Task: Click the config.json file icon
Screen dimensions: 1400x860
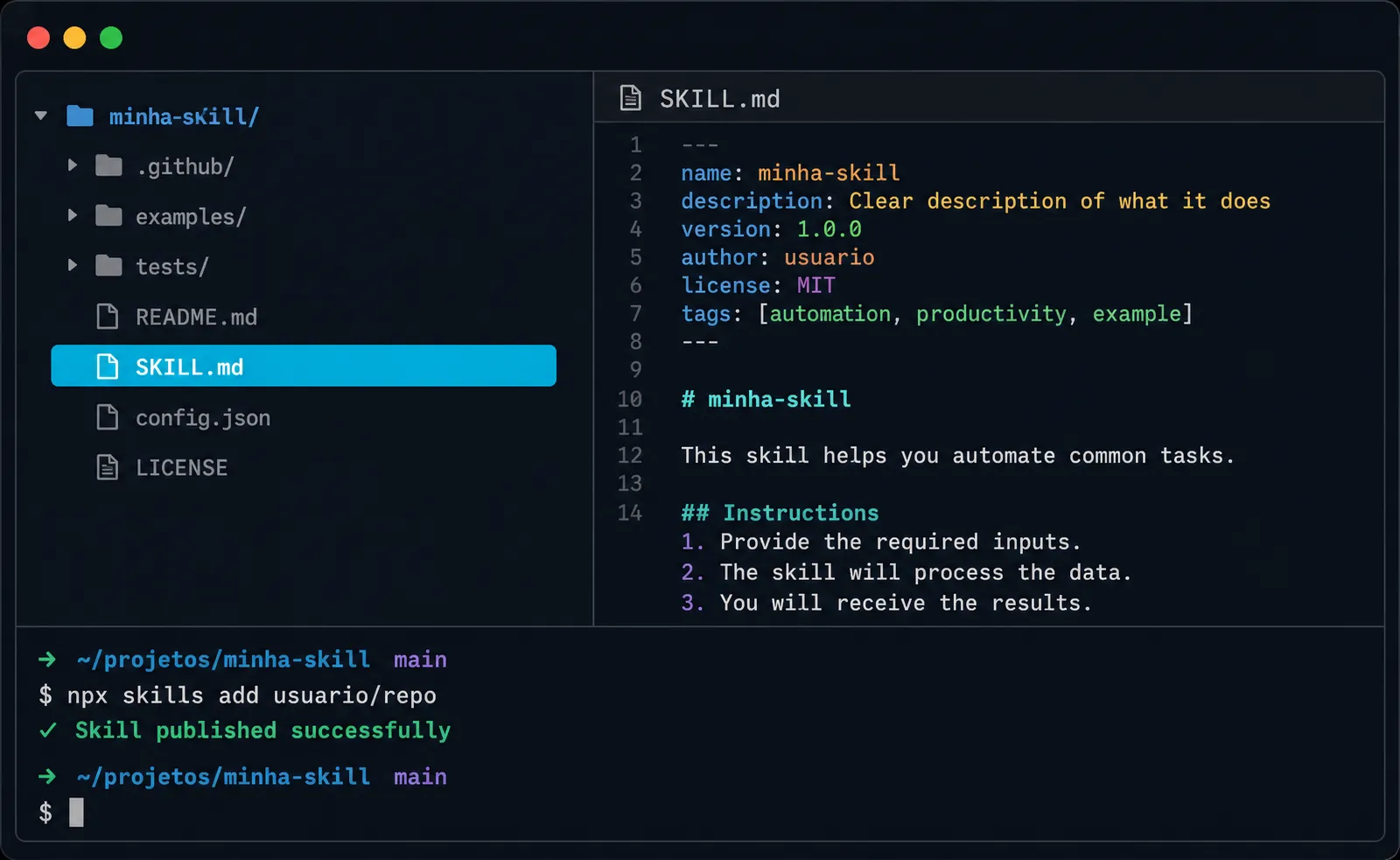Action: (x=107, y=416)
